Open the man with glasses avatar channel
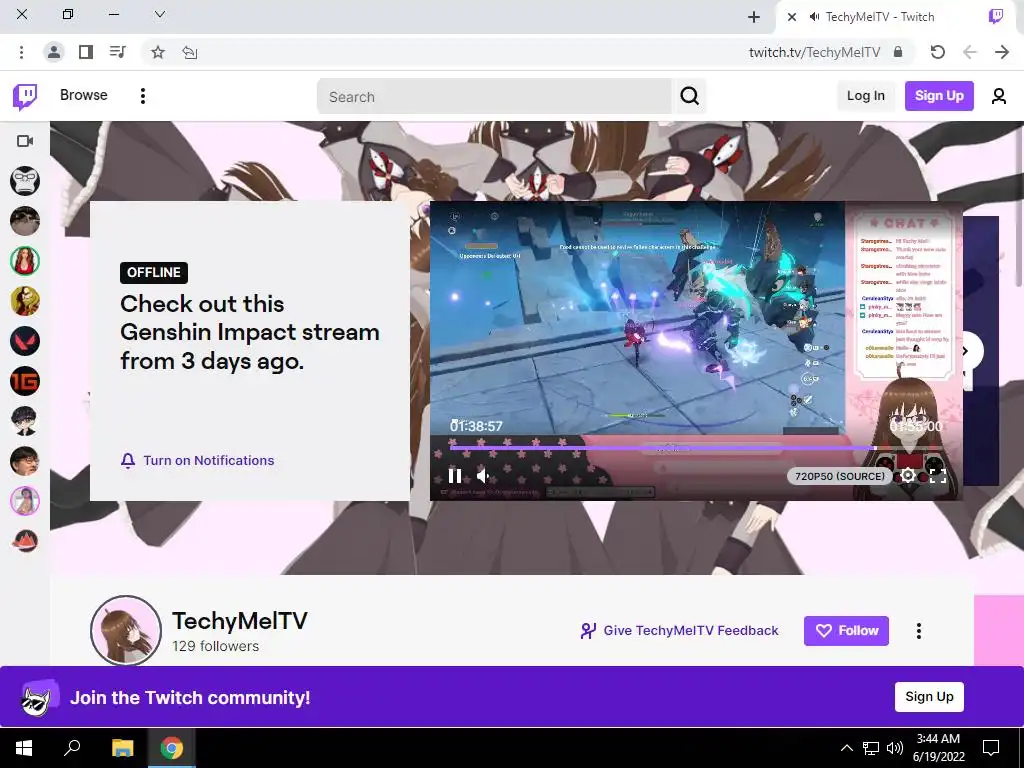Viewport: 1024px width, 768px height. [25, 461]
